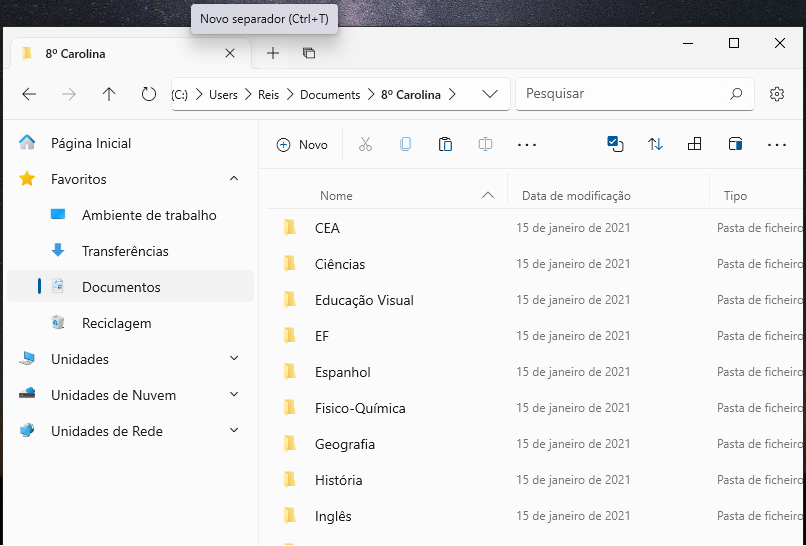This screenshot has width=806, height=546.
Task: Select the História folder
Action: click(x=536, y=480)
